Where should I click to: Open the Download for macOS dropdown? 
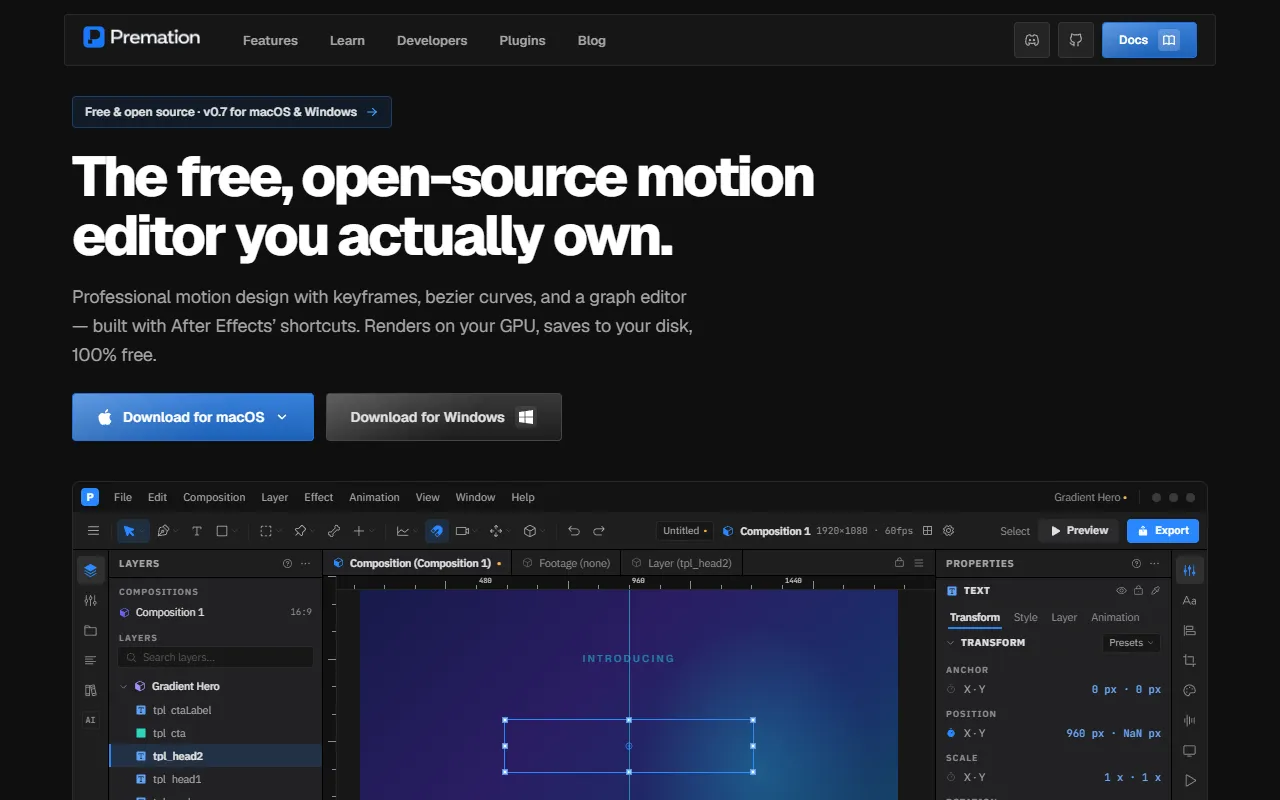pos(282,417)
